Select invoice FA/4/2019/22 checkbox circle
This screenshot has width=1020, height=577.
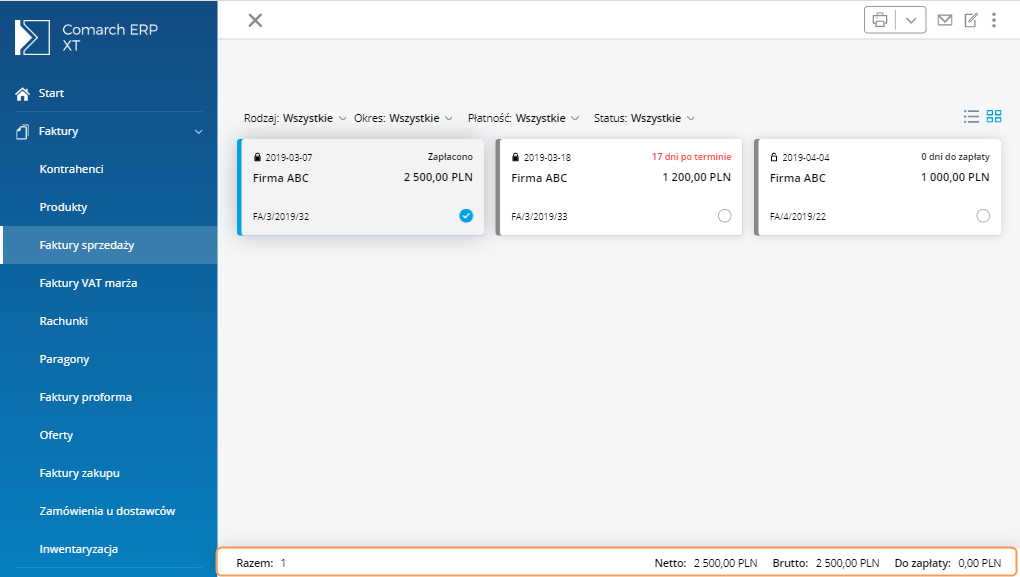983,216
